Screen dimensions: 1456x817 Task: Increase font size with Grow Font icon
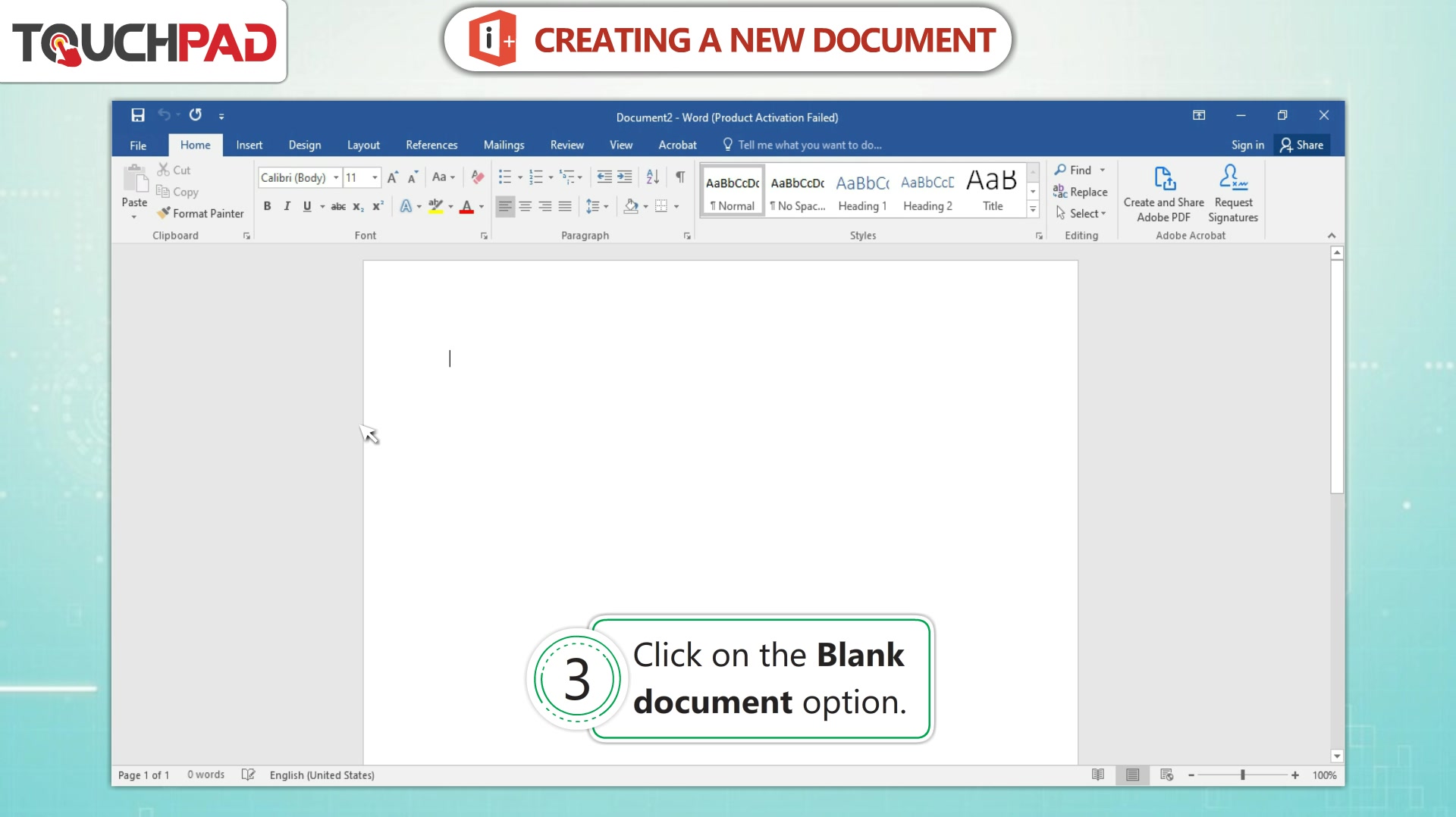pyautogui.click(x=393, y=177)
